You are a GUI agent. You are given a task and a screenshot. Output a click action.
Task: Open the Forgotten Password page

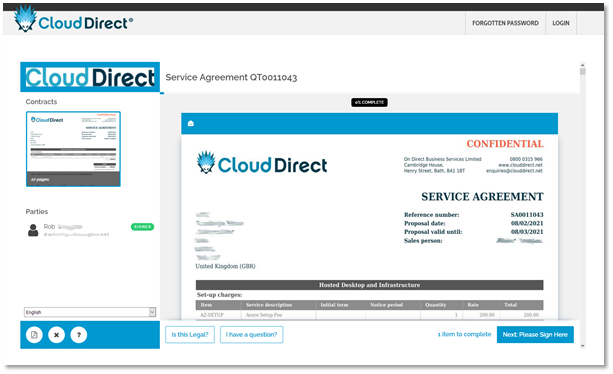505,23
